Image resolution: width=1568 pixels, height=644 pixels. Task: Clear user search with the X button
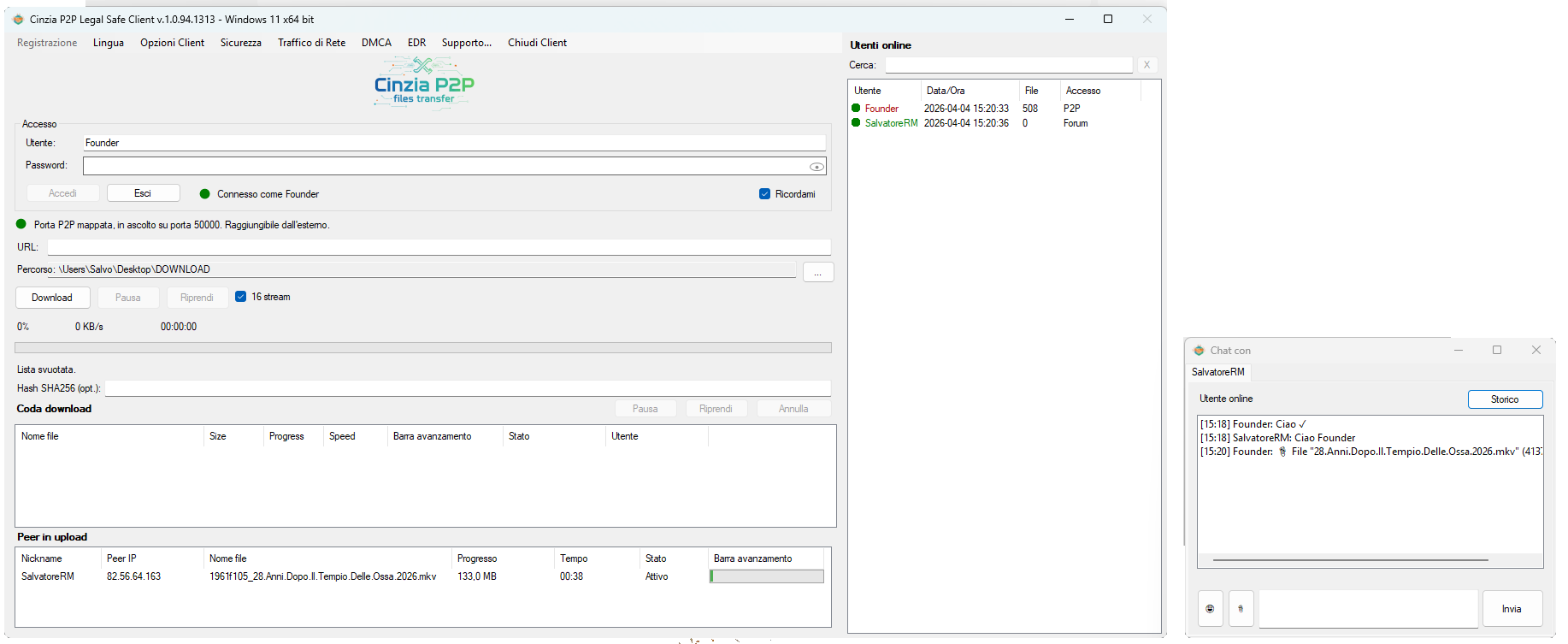coord(1147,65)
